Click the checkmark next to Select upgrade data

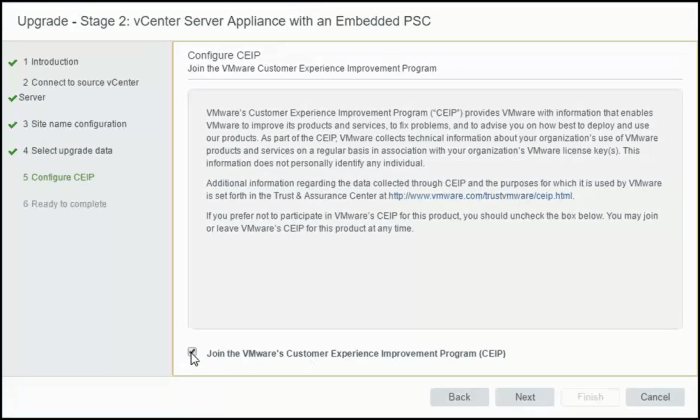12,152
